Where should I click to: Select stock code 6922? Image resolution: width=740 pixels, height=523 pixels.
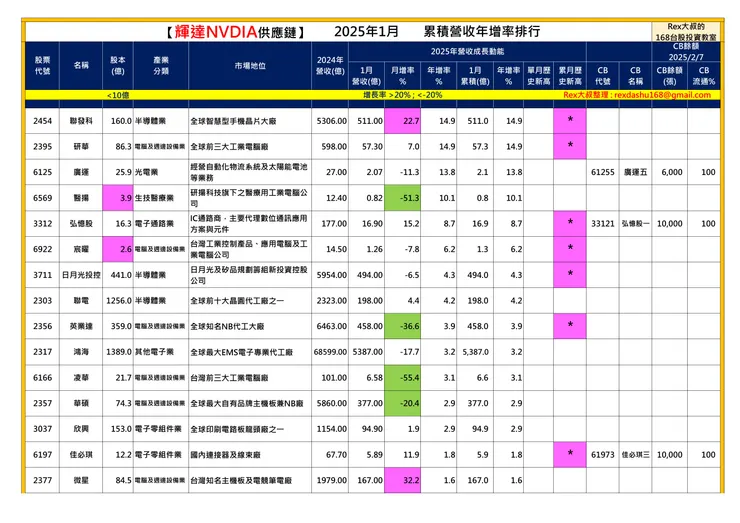pos(42,249)
